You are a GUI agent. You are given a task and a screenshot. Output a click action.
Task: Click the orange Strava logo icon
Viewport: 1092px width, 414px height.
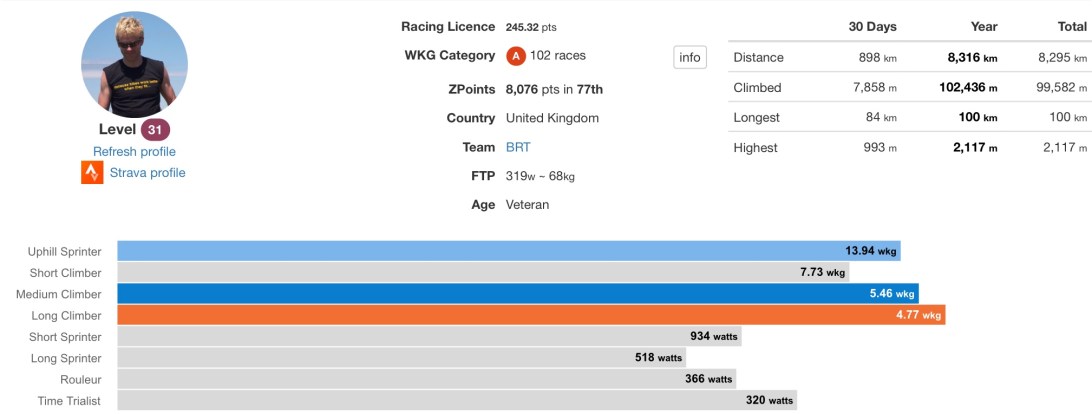click(x=92, y=173)
